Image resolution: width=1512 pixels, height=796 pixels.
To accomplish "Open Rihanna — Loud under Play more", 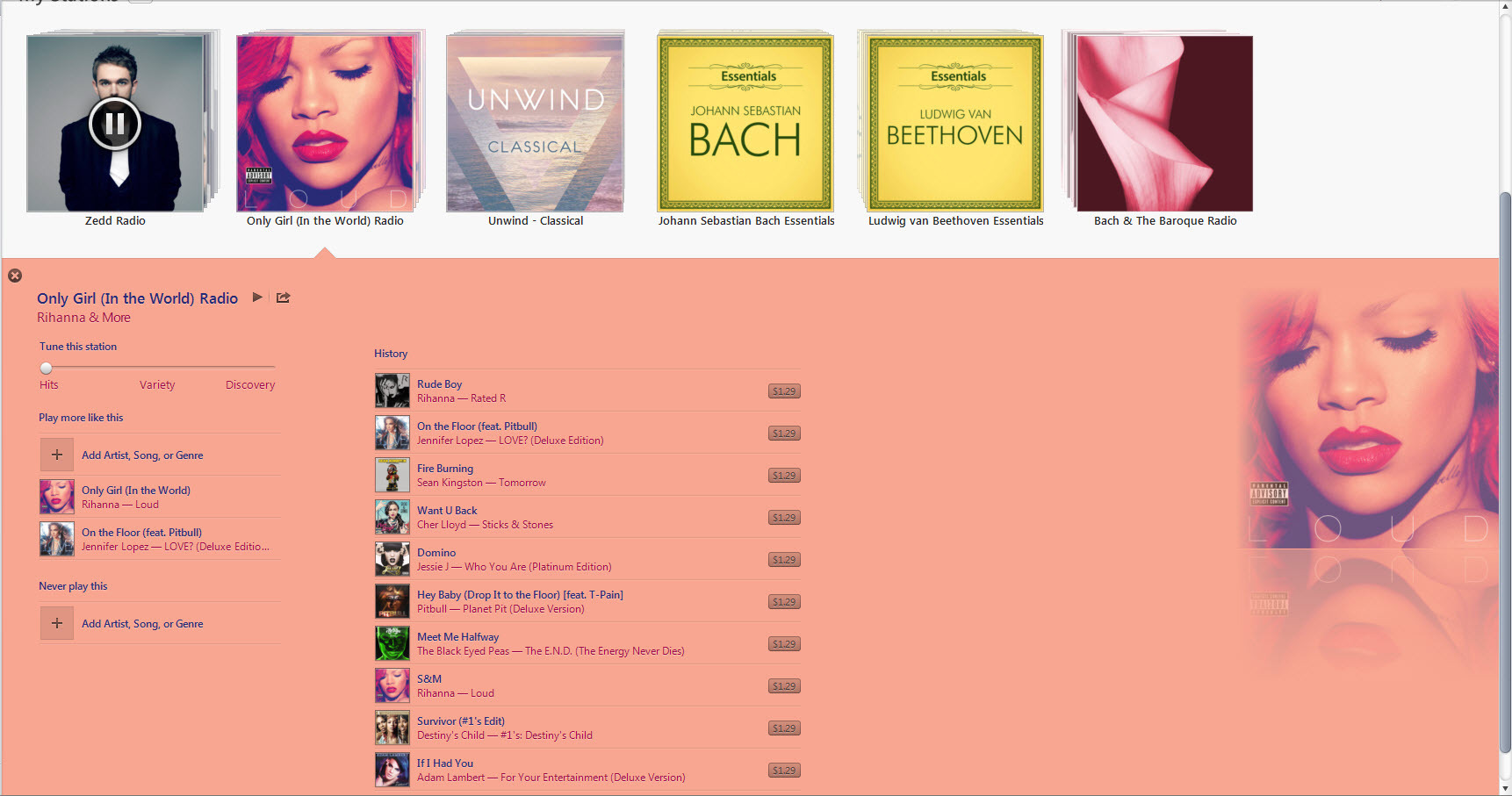I will click(x=120, y=505).
